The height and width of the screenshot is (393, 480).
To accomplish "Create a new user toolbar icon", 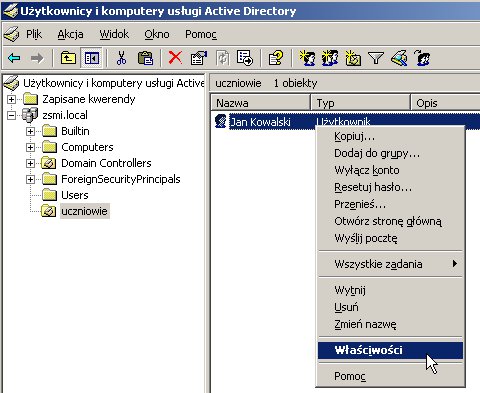I will pos(307,58).
